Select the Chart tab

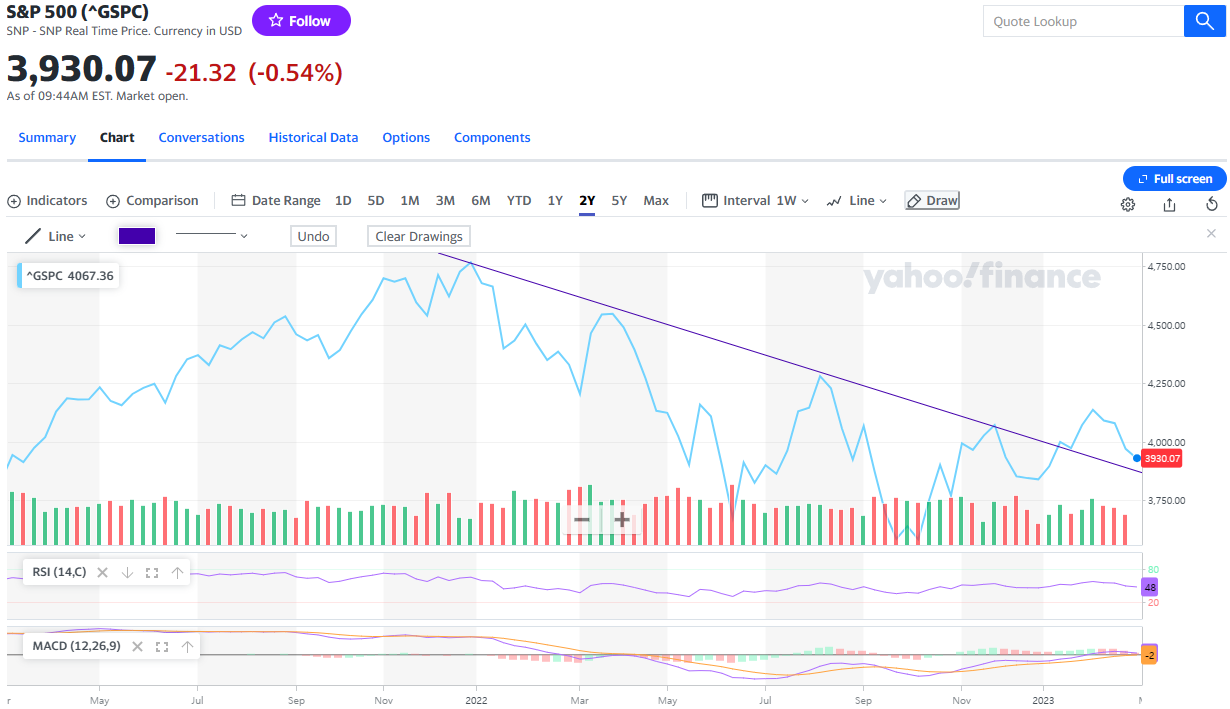(x=117, y=137)
